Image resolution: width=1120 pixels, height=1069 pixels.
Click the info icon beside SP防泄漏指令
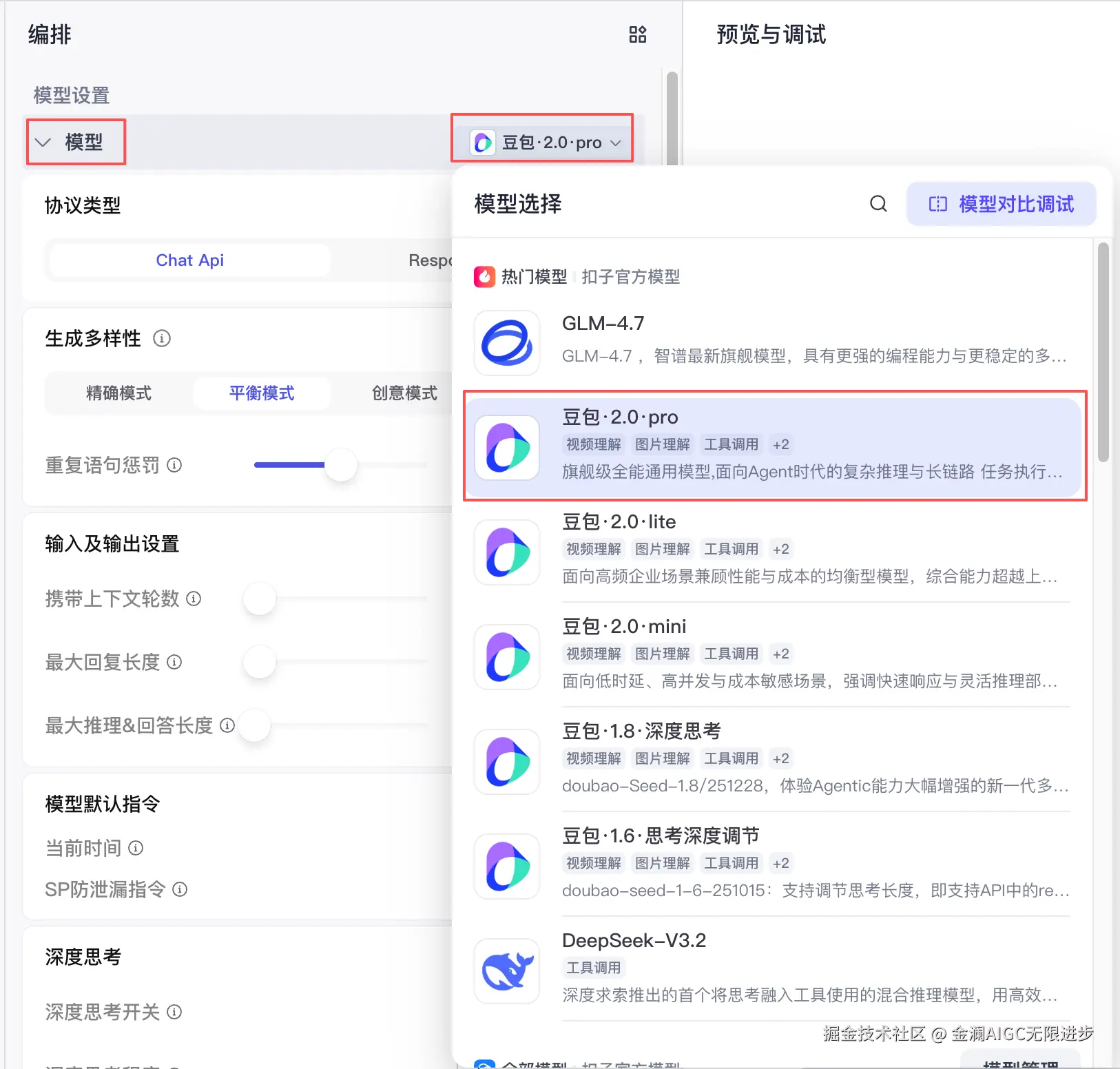180,889
